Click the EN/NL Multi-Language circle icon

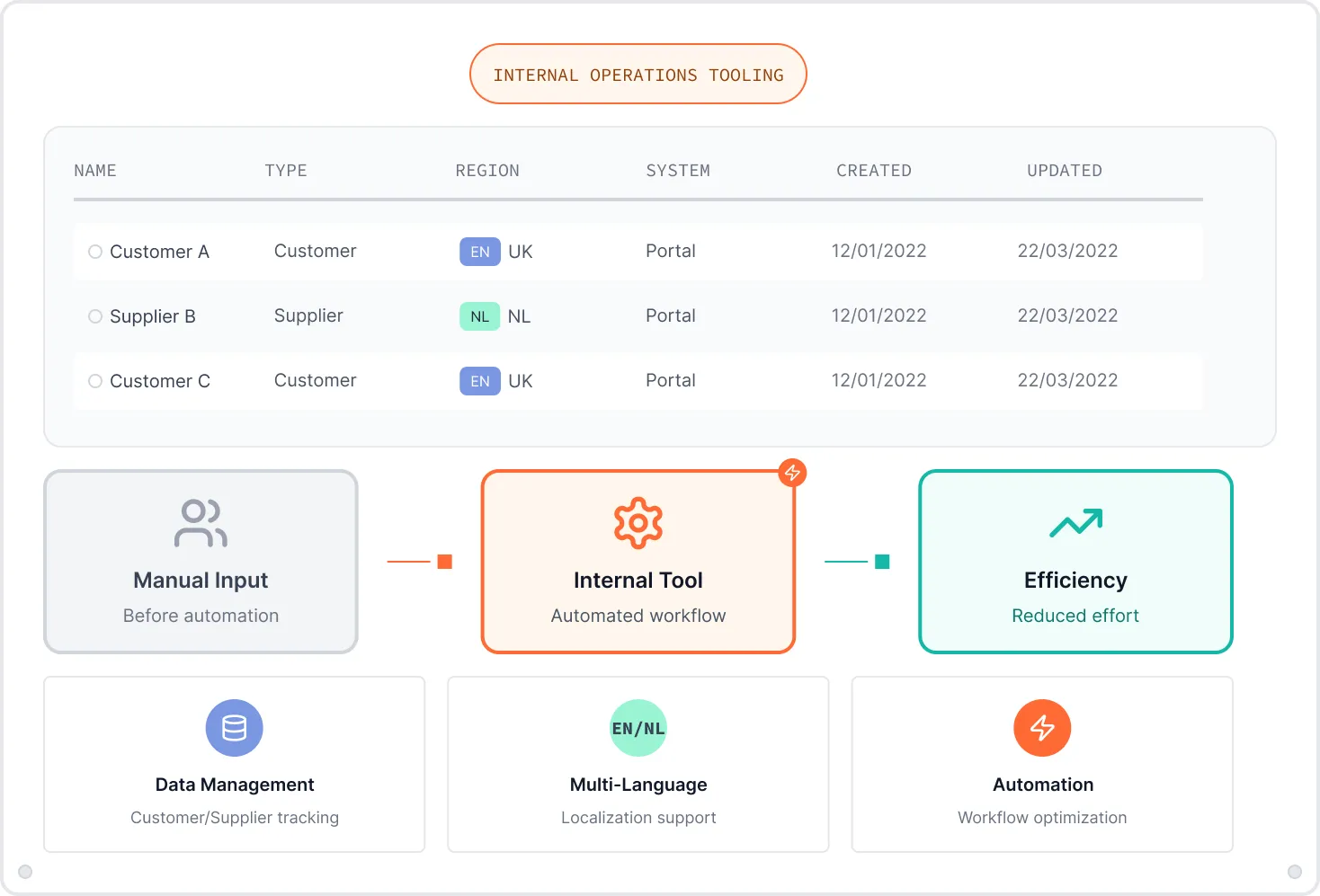[x=638, y=728]
